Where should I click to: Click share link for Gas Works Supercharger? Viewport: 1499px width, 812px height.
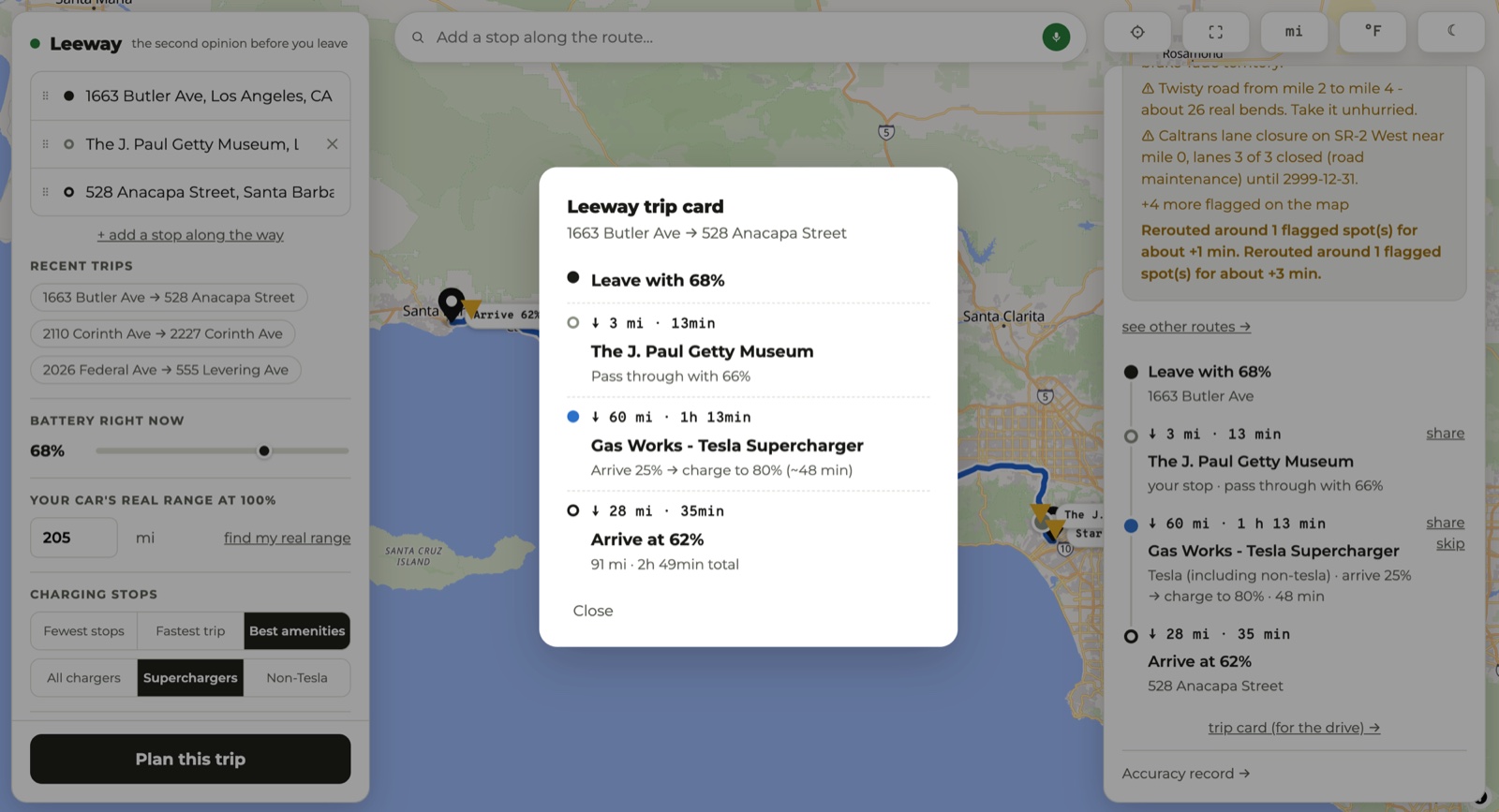1445,523
